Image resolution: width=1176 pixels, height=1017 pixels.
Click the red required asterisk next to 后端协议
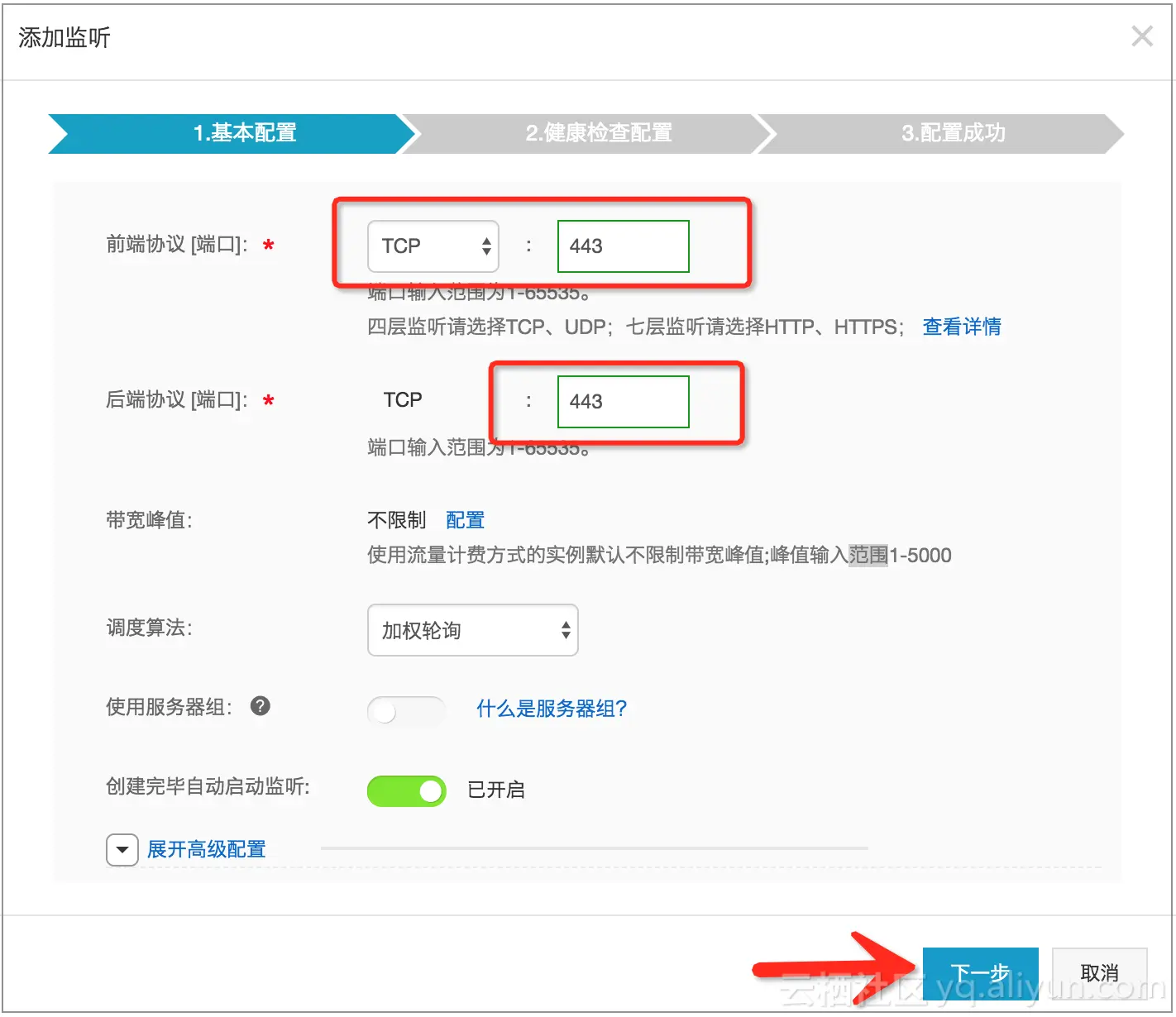[267, 401]
